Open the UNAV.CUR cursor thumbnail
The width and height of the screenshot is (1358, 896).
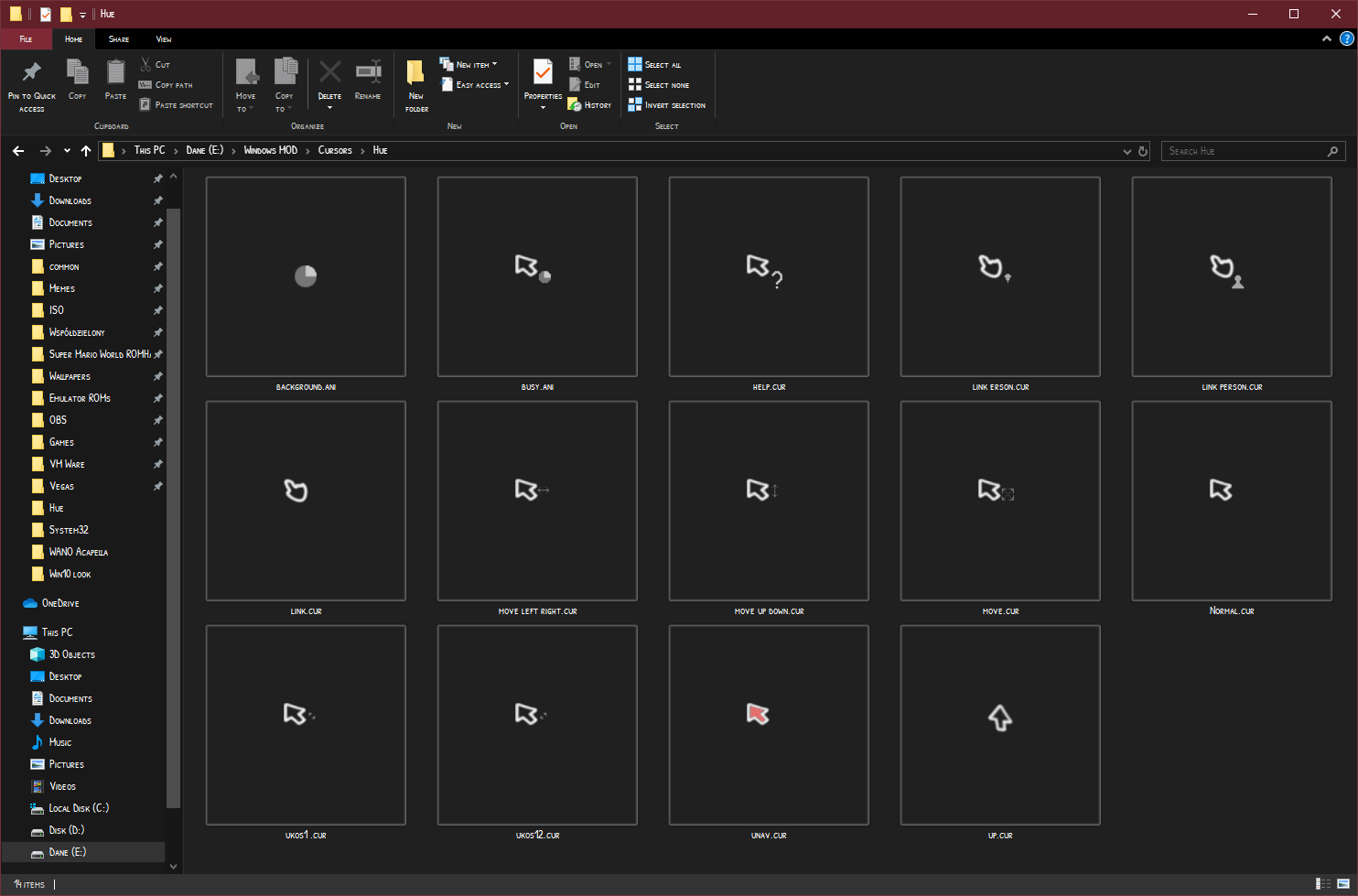(x=768, y=724)
